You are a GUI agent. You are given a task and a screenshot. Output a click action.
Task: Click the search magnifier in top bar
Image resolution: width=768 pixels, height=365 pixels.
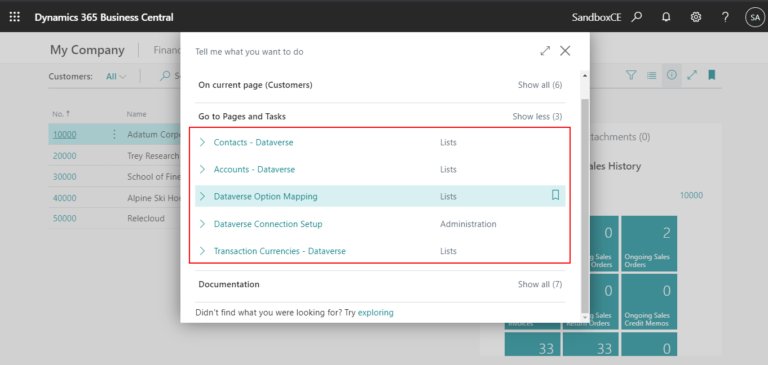pyautogui.click(x=636, y=17)
